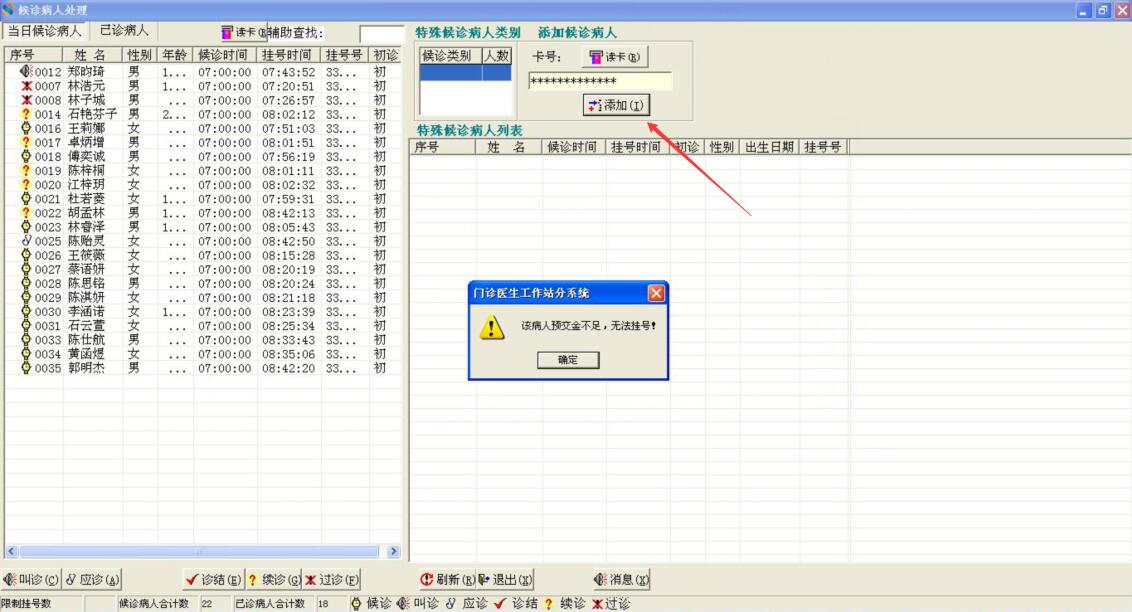
Task: Select patient name 郭明杰
Action: pyautogui.click(x=86, y=368)
